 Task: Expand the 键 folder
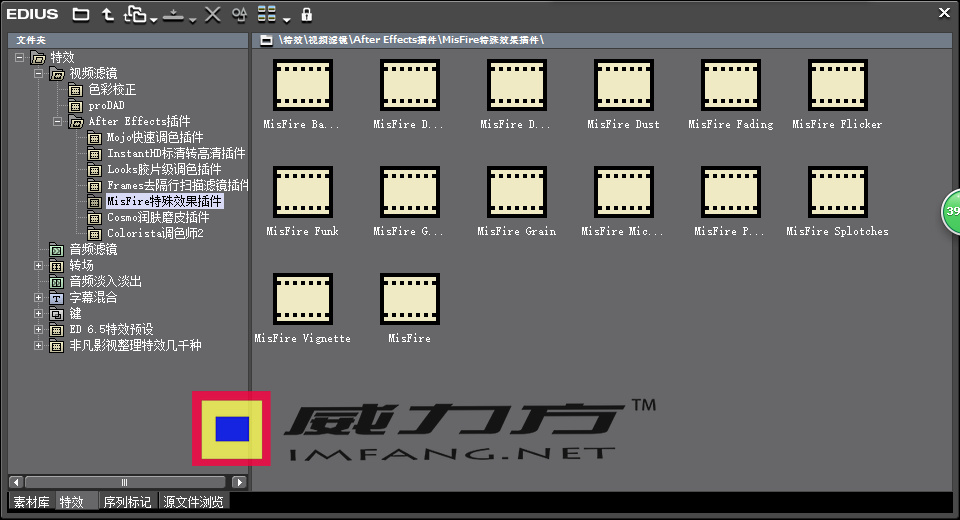tap(39, 313)
